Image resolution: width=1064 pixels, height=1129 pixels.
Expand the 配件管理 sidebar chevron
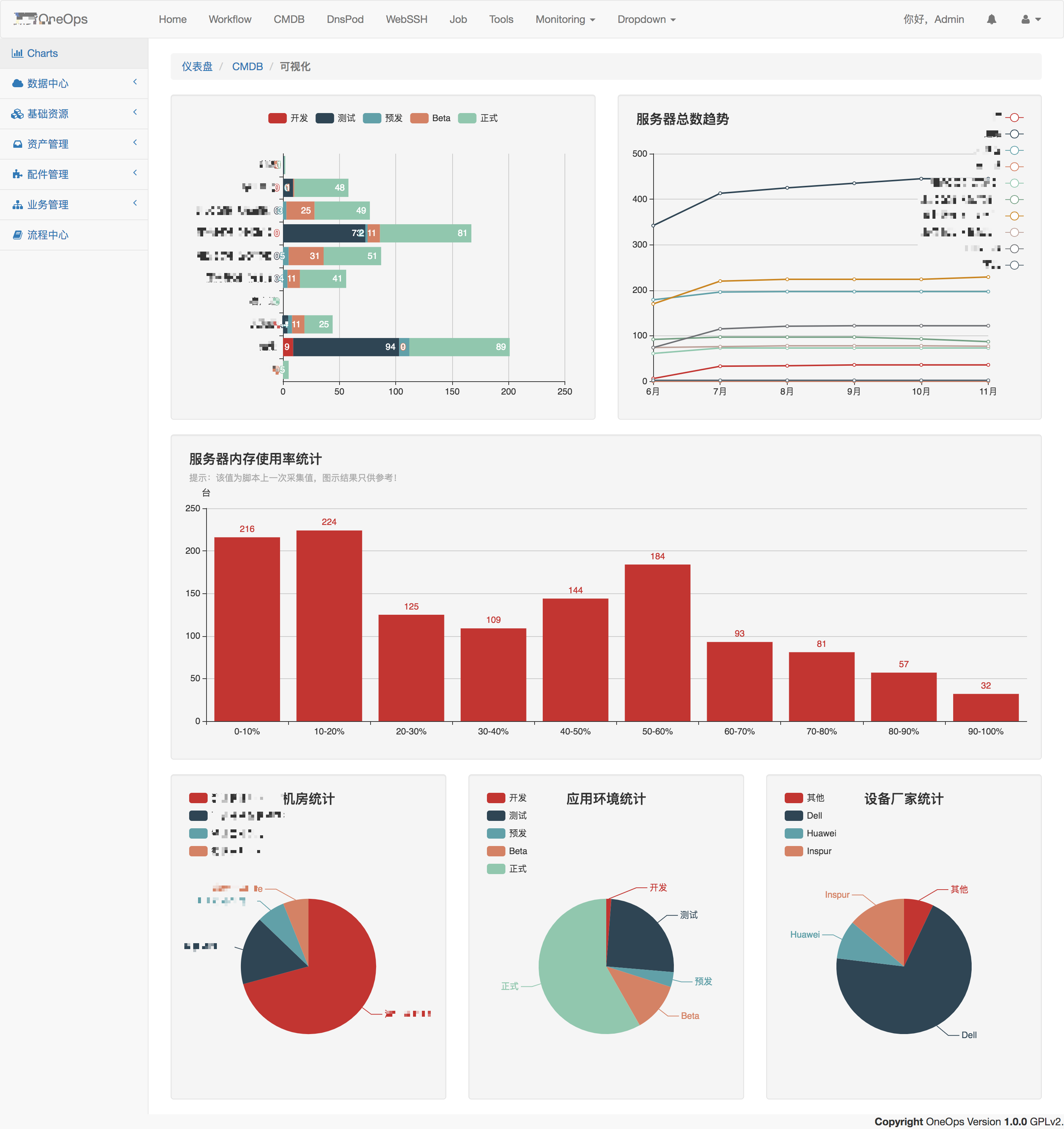(x=135, y=173)
